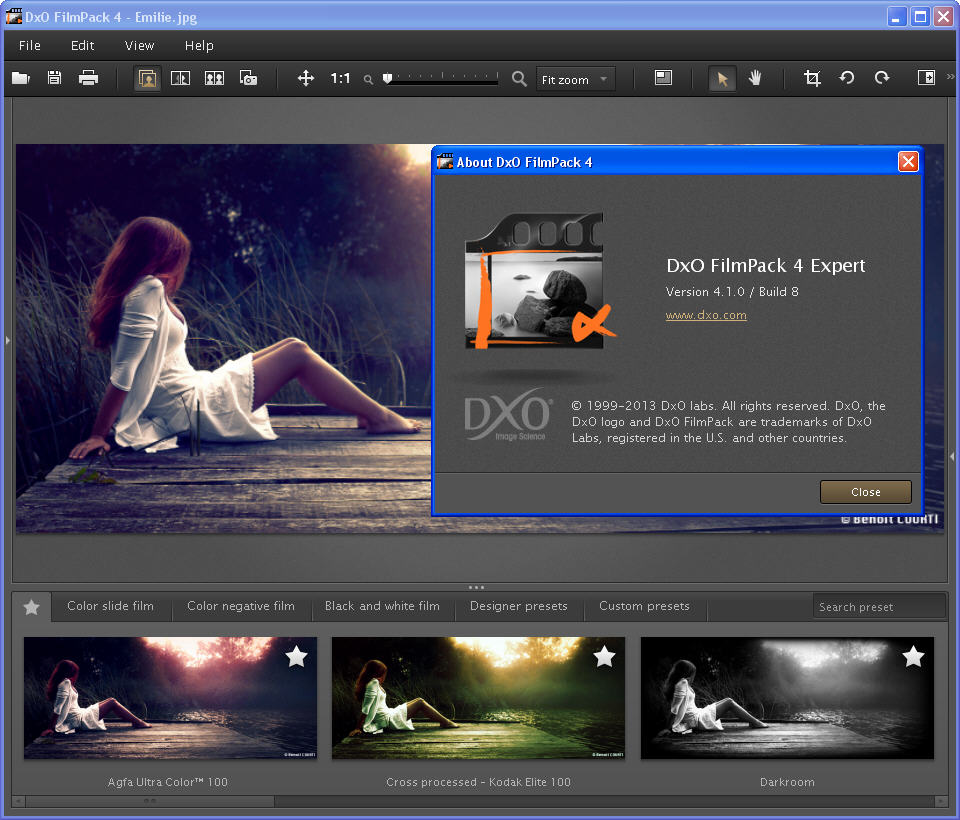Set zoom to 1:1
This screenshot has width=960, height=820.
(340, 78)
